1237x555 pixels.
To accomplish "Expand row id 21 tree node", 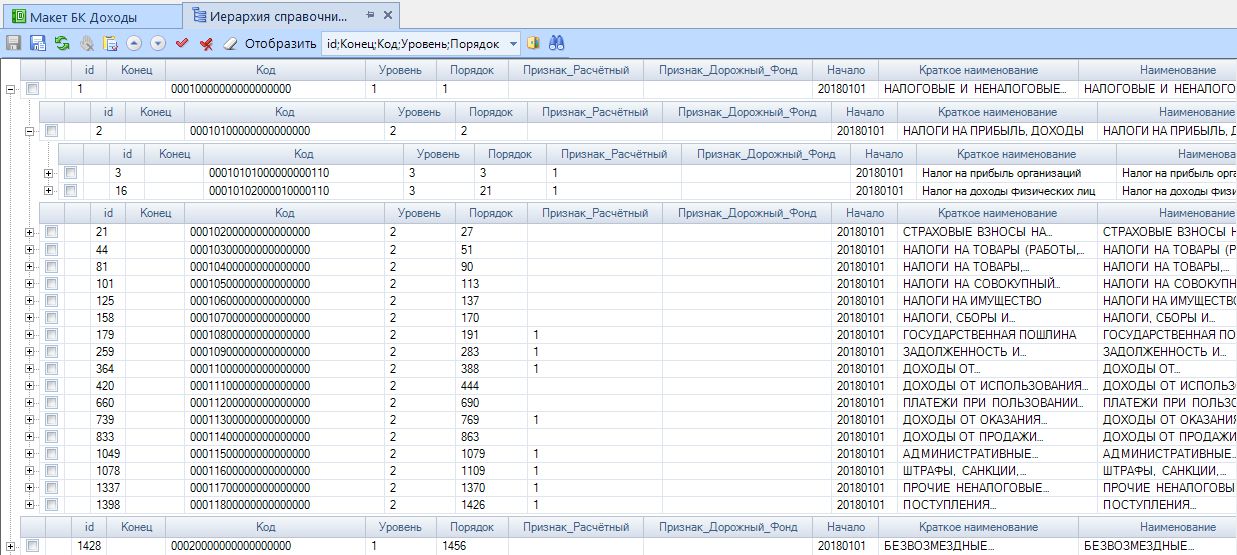I will tap(30, 232).
